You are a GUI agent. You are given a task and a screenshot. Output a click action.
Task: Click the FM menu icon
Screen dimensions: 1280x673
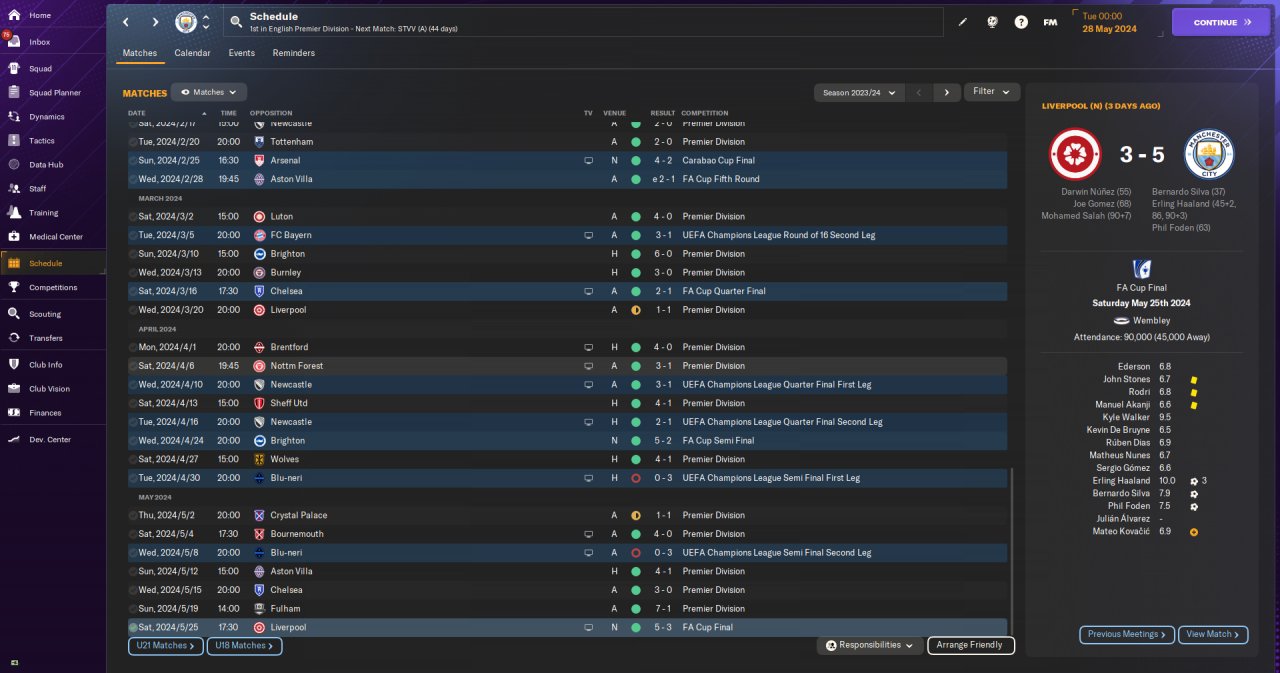1050,22
